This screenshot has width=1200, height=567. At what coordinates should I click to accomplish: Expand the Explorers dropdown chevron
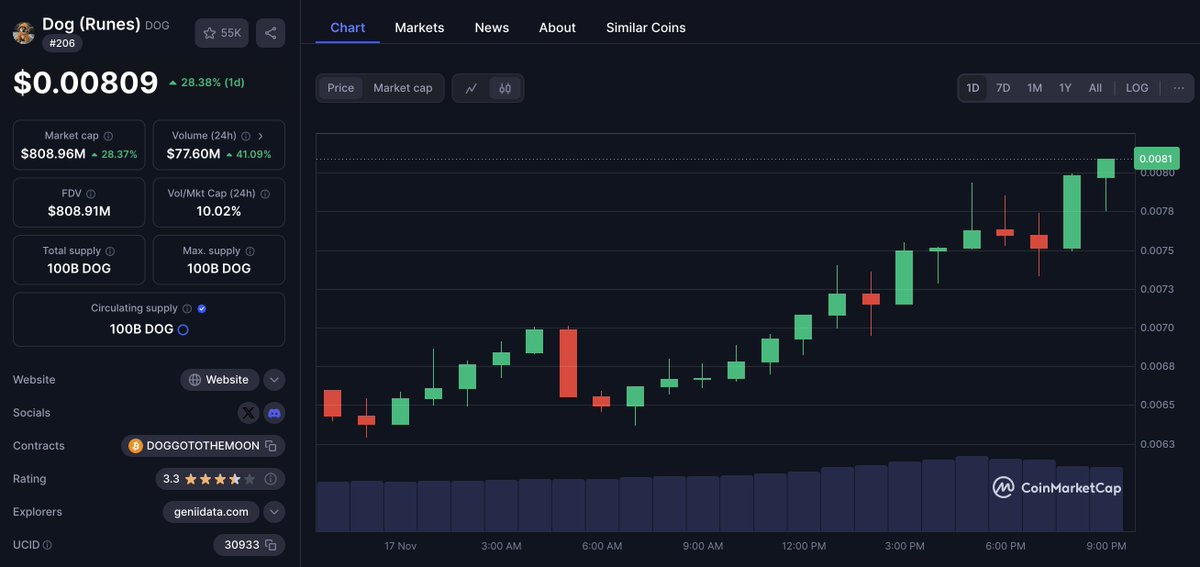[274, 512]
